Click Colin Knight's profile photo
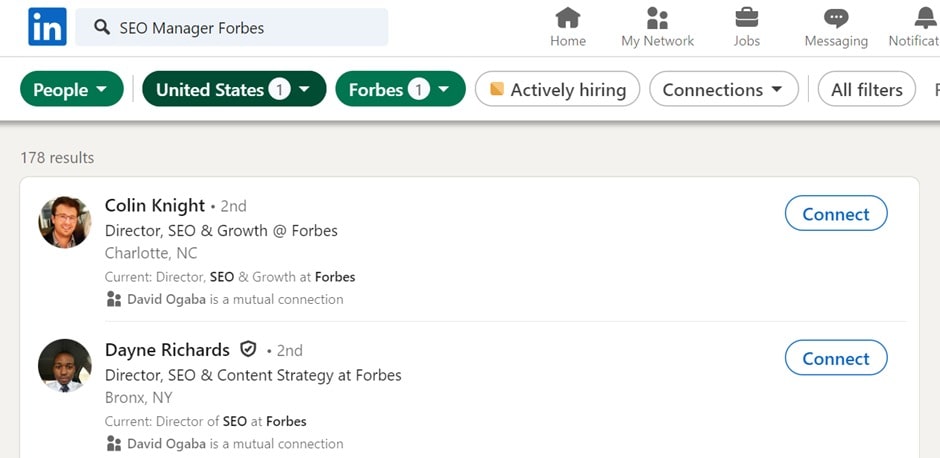 coord(65,222)
